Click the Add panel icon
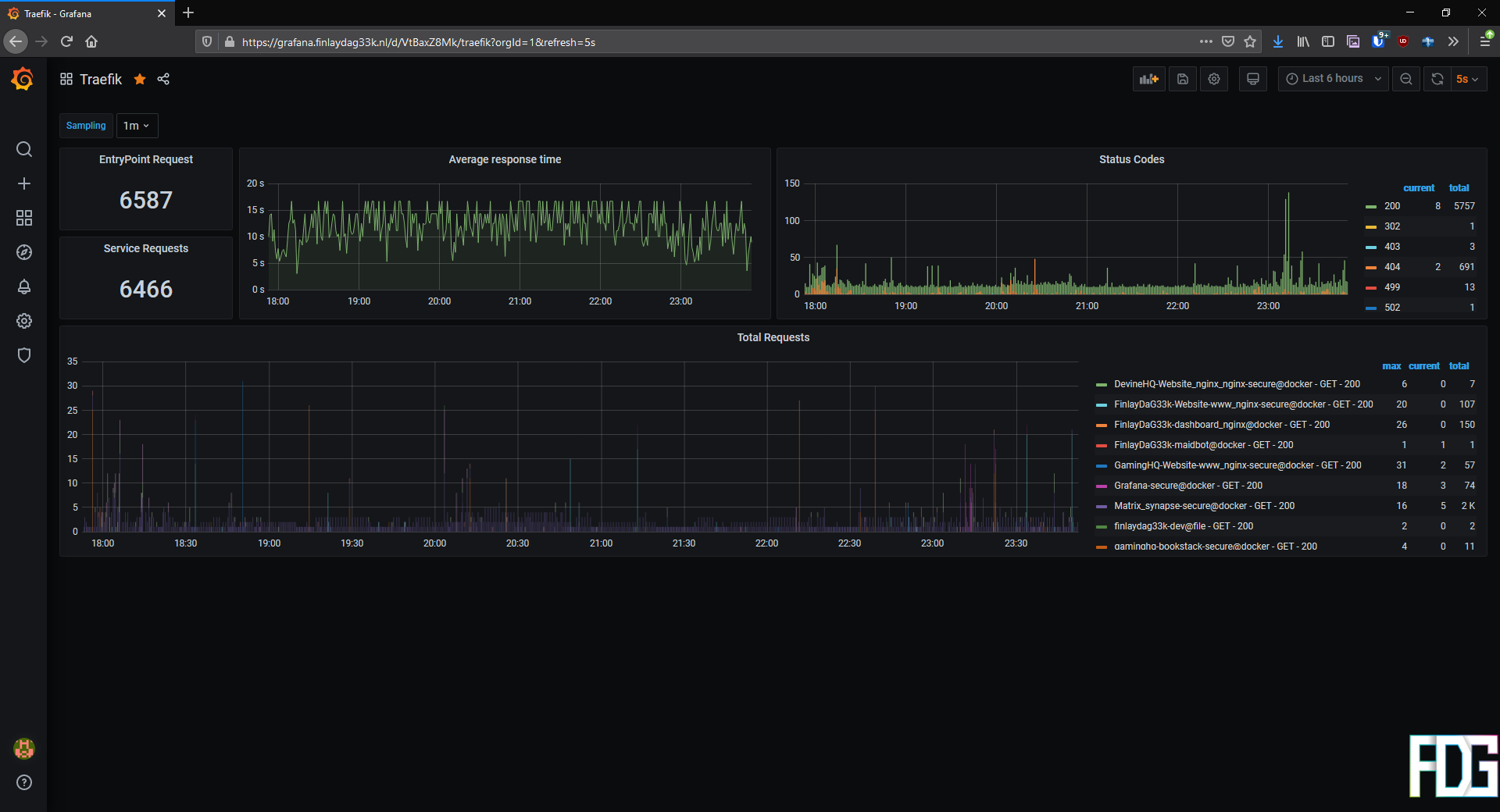1500x812 pixels. pyautogui.click(x=1148, y=79)
